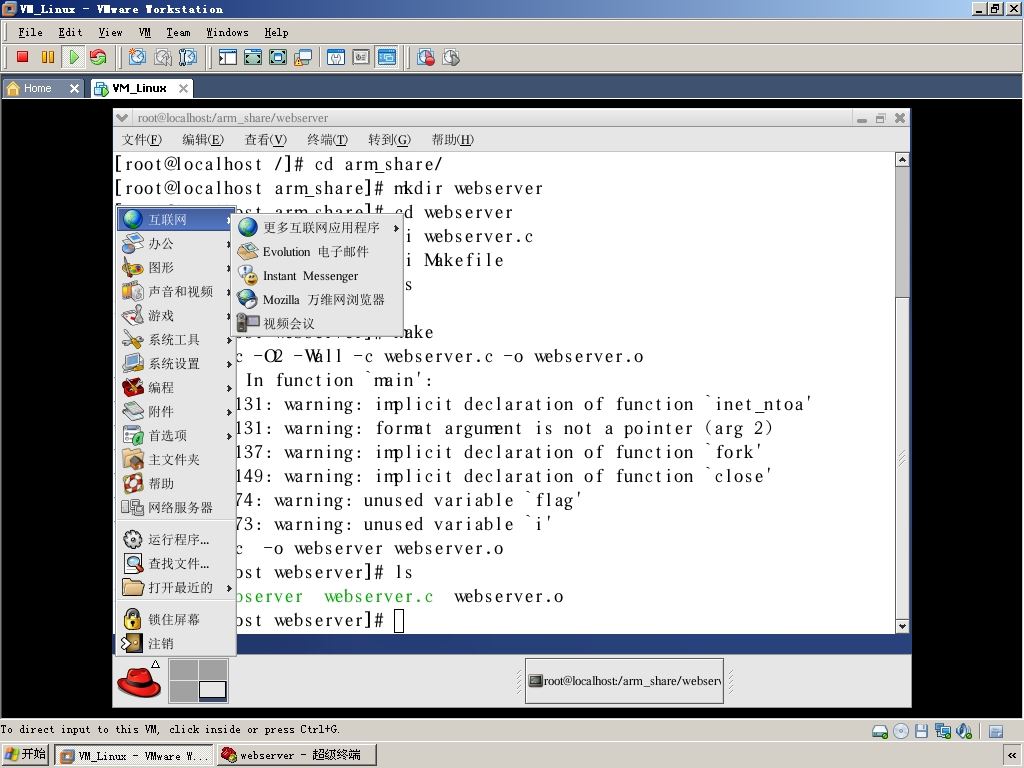Open Mozilla web browser from menu
Screen dimensions: 1024x768
(x=317, y=300)
